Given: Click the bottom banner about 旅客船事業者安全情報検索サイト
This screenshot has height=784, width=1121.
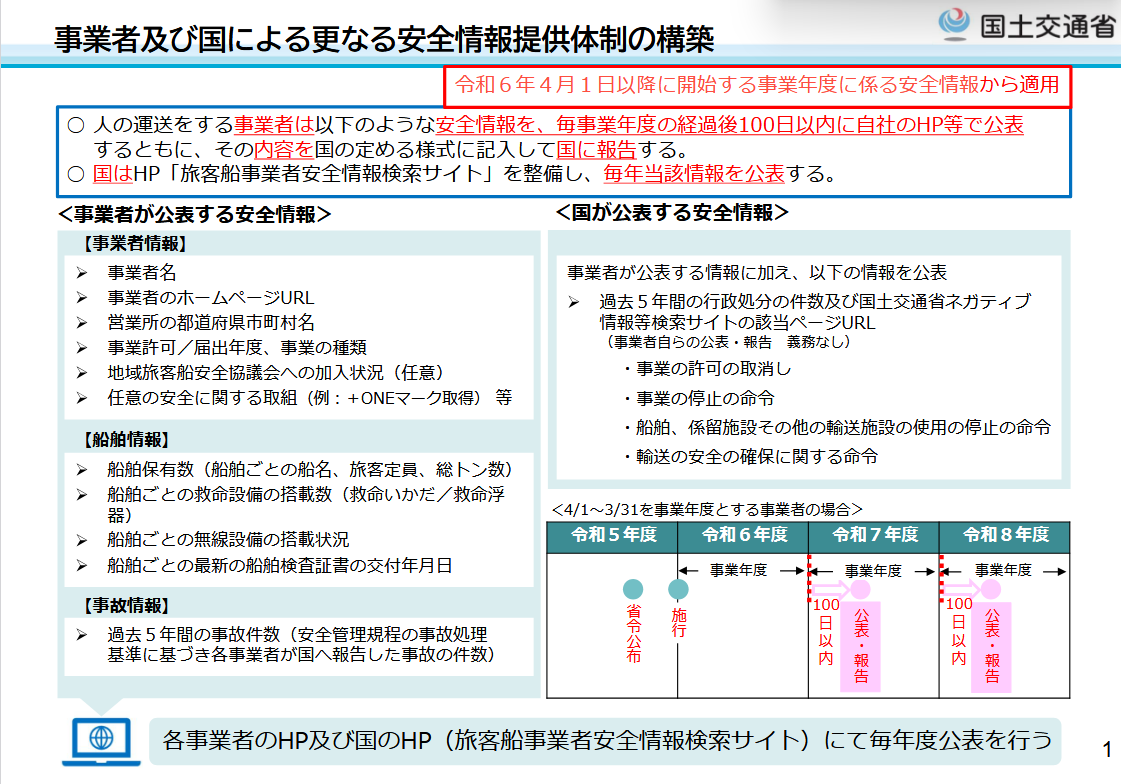Looking at the screenshot, I should click(x=606, y=740).
